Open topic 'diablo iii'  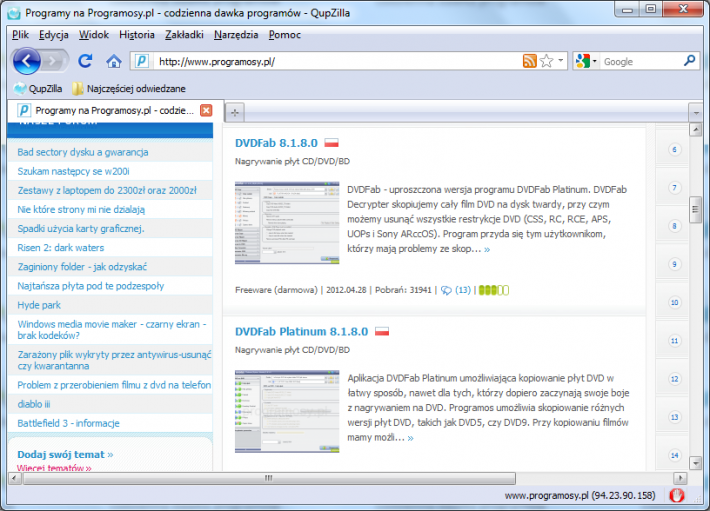click(x=34, y=404)
